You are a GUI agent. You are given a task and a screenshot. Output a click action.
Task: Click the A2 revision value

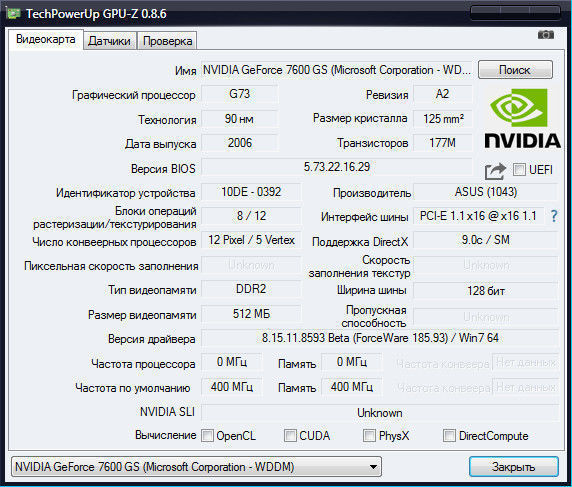pos(442,94)
